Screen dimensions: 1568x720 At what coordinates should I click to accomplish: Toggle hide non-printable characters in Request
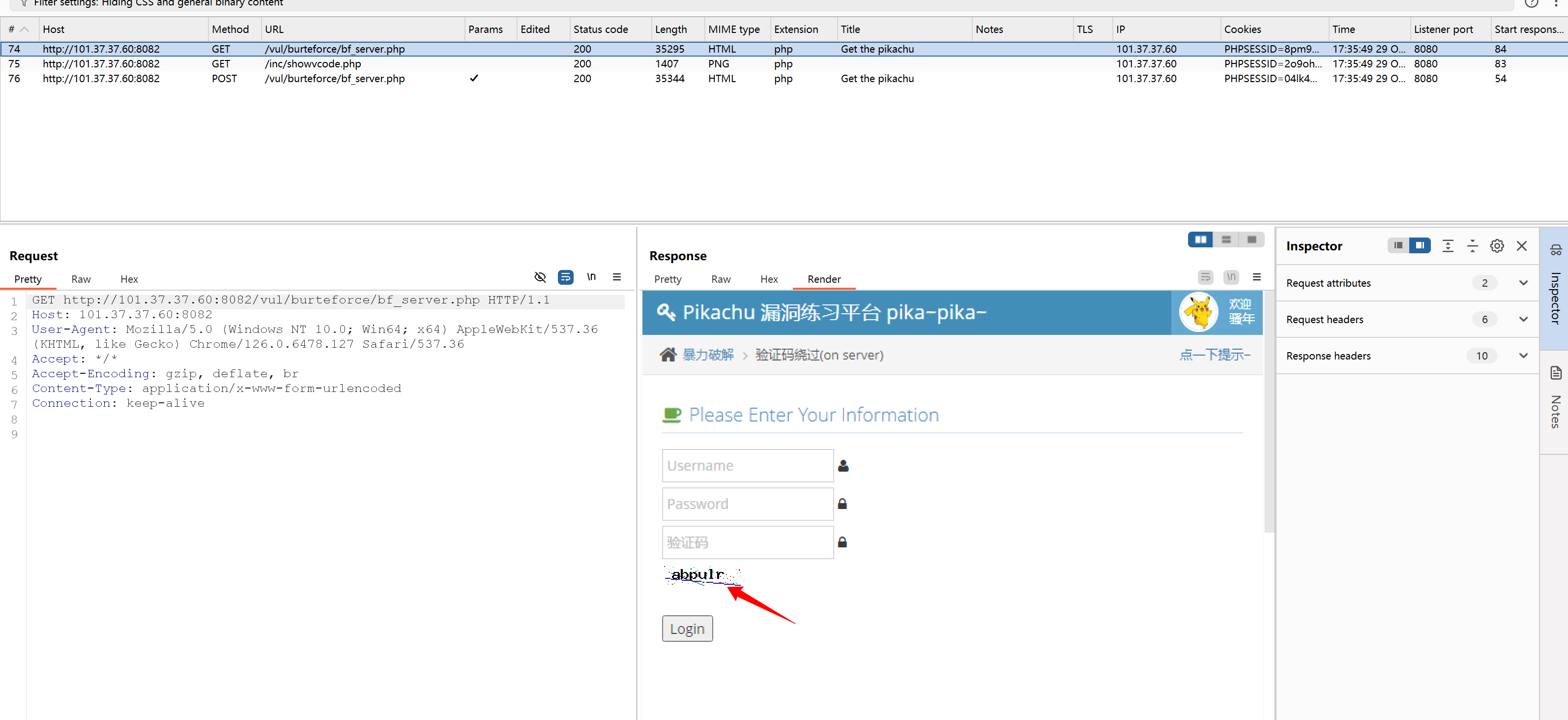click(540, 277)
